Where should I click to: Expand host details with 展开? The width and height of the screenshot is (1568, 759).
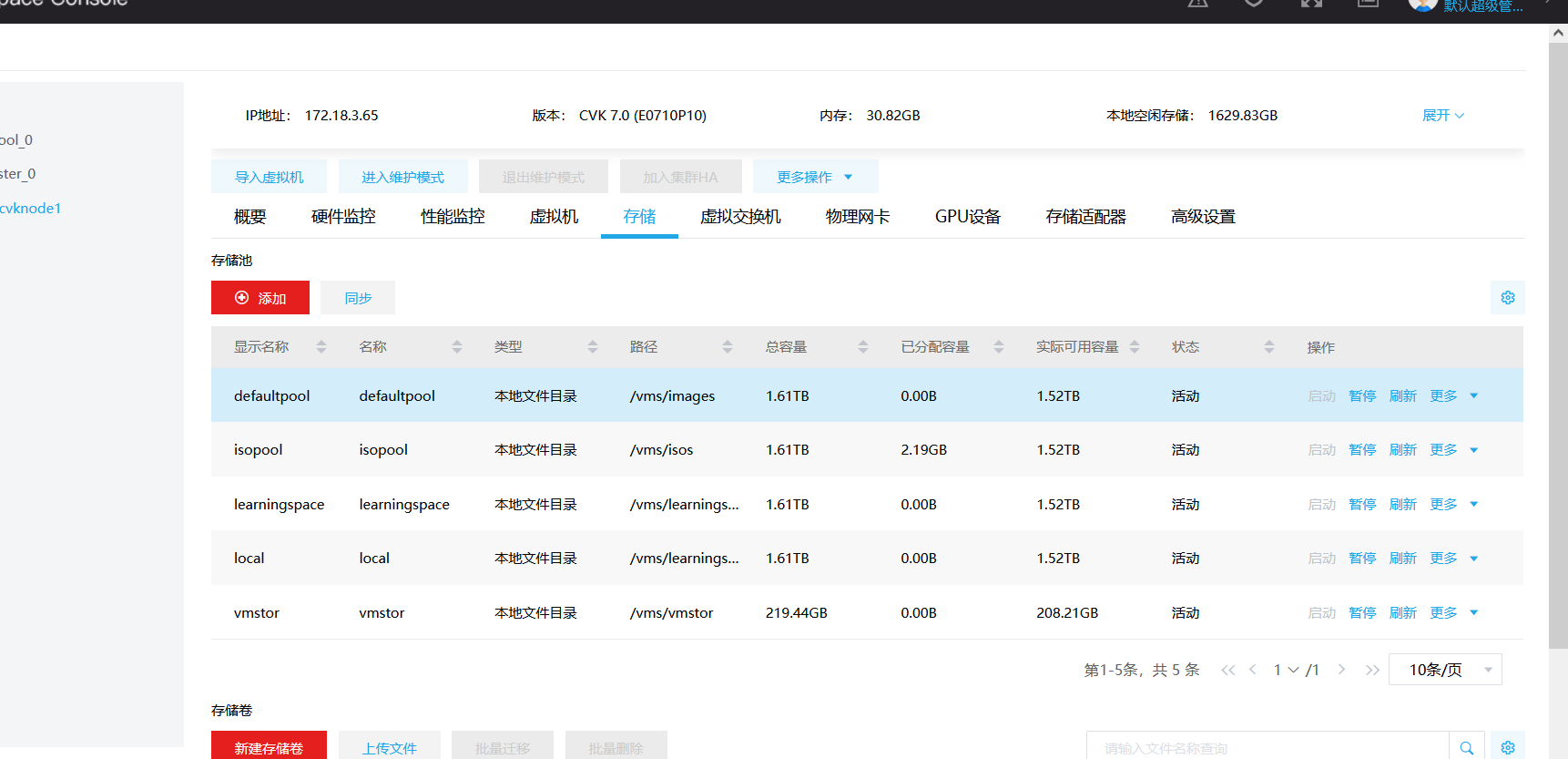(x=1442, y=116)
